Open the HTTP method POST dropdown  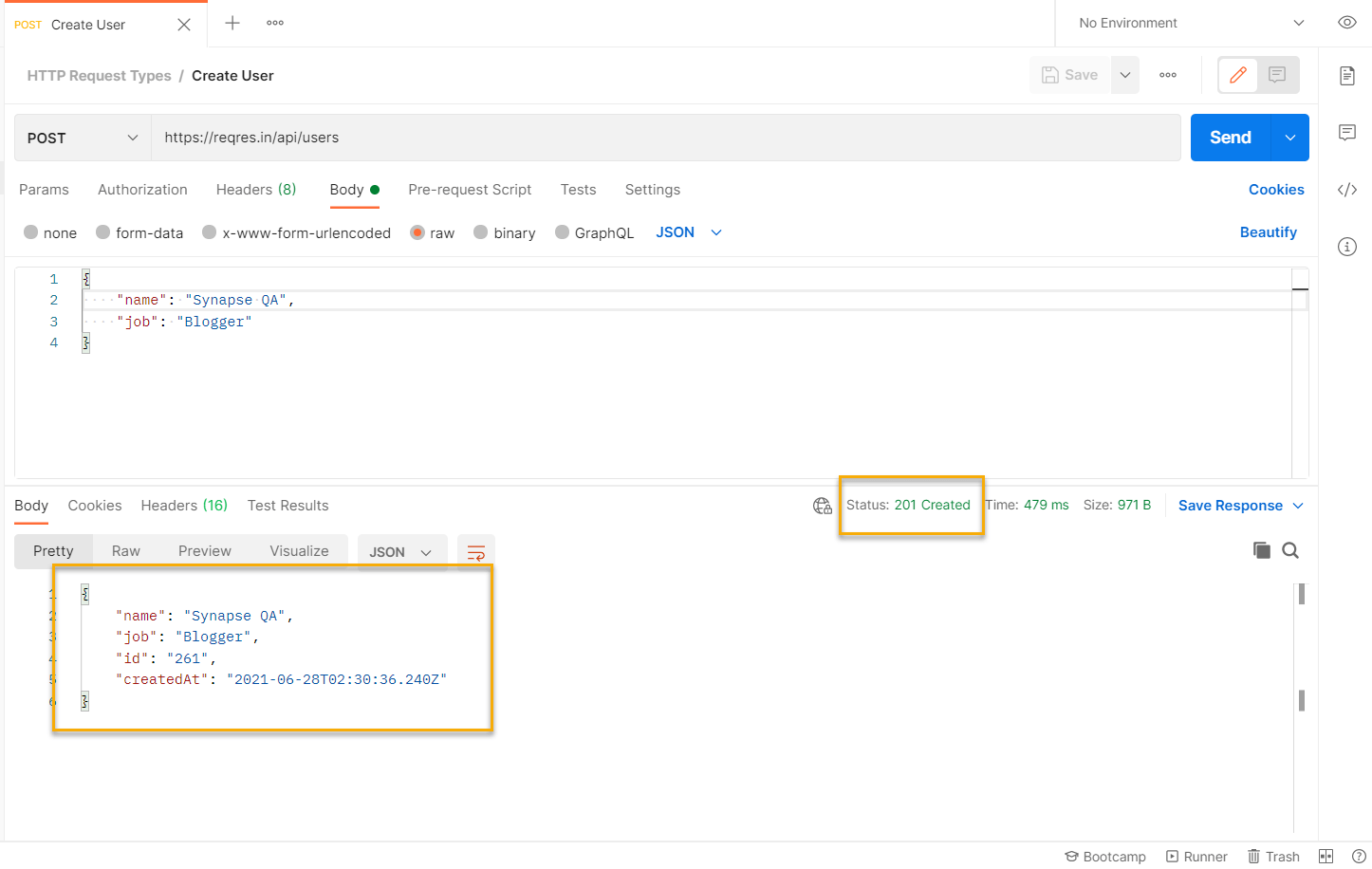[83, 138]
